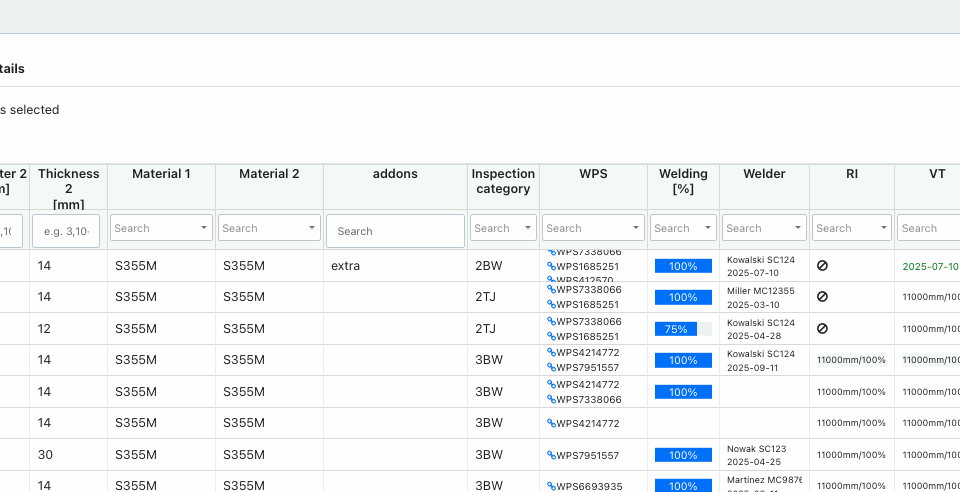This screenshot has width=960, height=492.
Task: Click the RI prohibited icon in the 75% welding row
Action: (822, 328)
